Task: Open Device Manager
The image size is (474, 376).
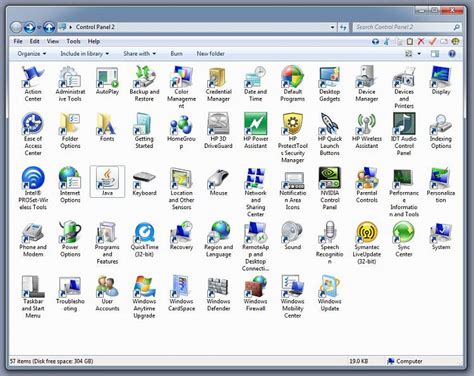Action: (x=367, y=83)
